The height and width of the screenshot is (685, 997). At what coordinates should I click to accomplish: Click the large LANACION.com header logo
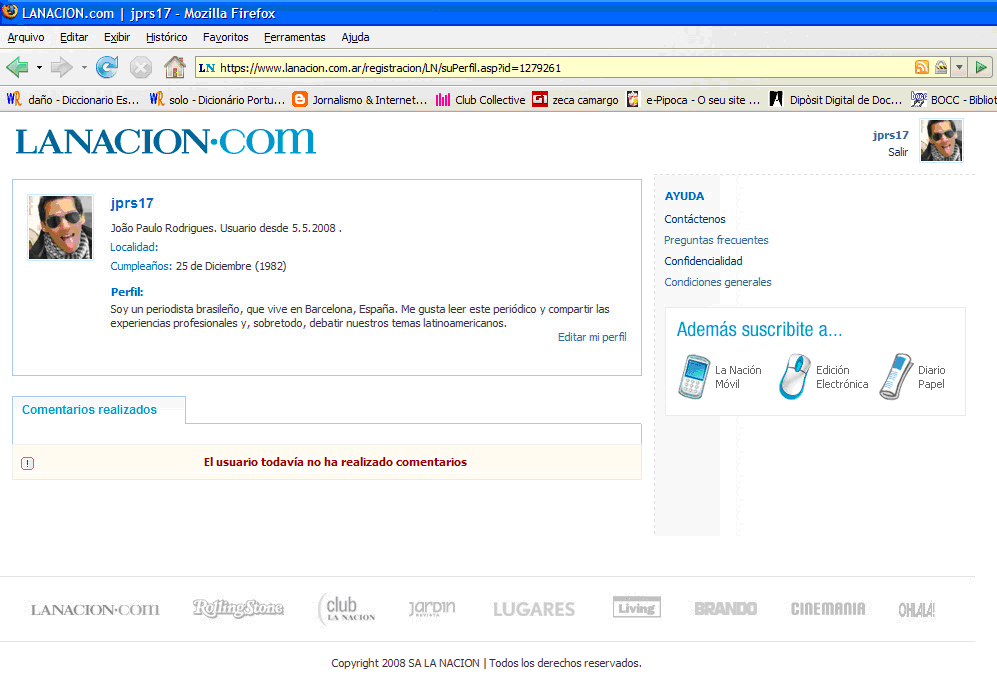click(x=165, y=141)
